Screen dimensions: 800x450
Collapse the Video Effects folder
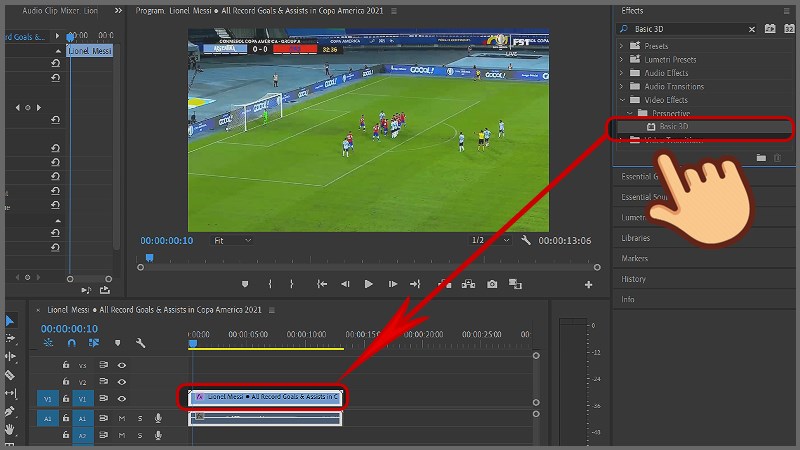pos(622,100)
